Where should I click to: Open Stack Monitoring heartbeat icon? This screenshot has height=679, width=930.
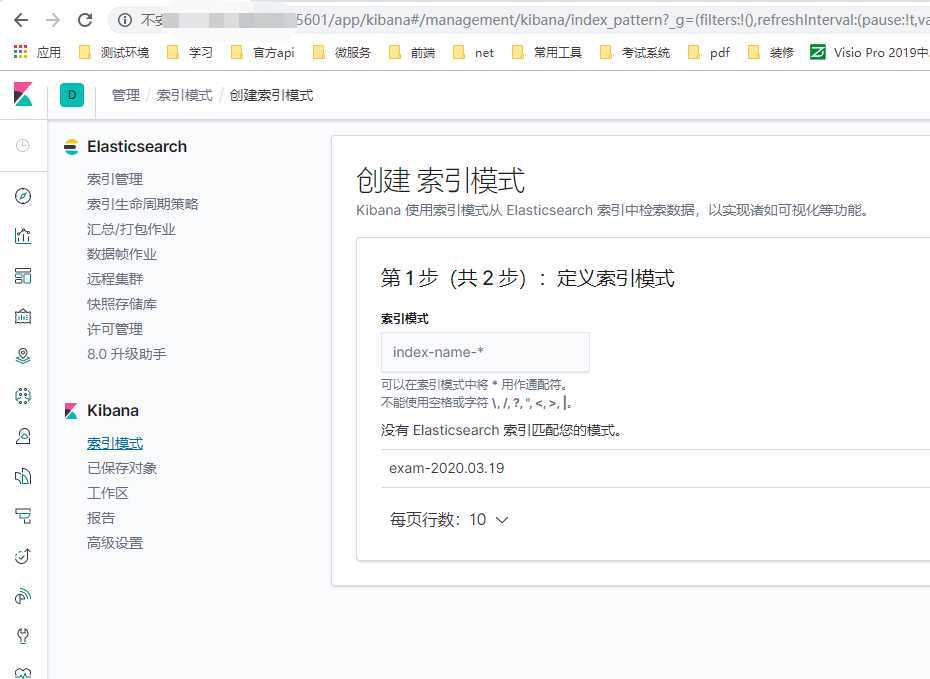[23, 672]
